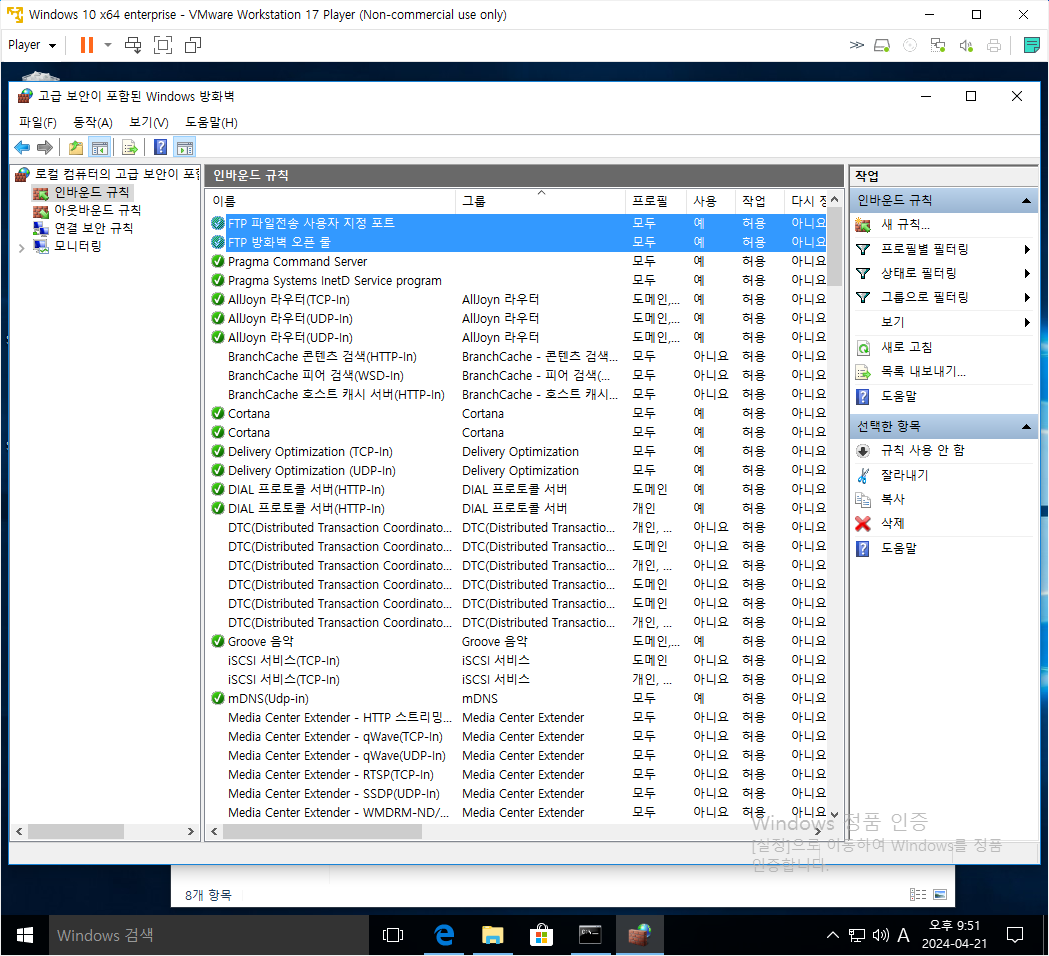Collapse the 인바운드 규칙 actions section
The width and height of the screenshot is (1049, 956).
pos(1026,201)
